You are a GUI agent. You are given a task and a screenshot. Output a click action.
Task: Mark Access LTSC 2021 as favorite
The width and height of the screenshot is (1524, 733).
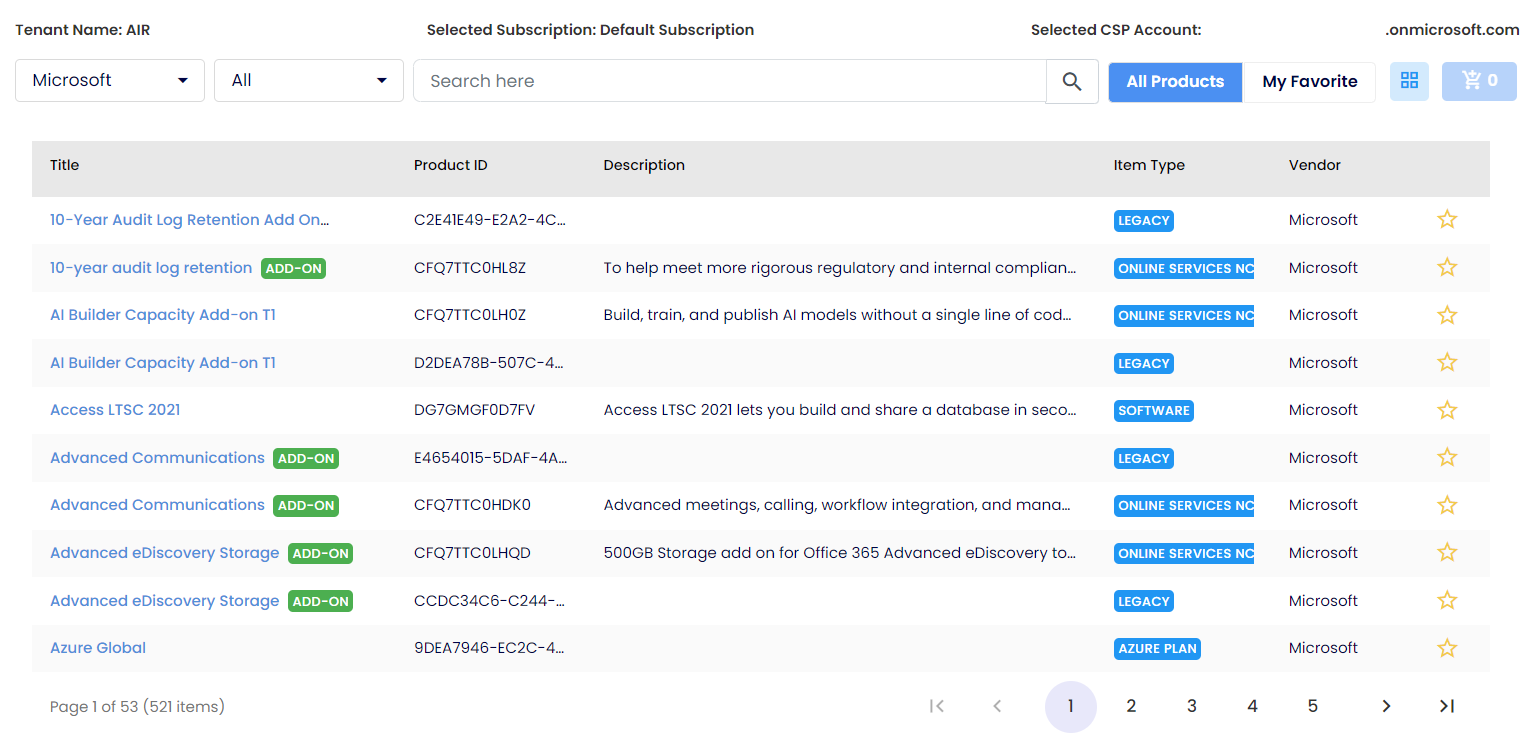pos(1447,410)
